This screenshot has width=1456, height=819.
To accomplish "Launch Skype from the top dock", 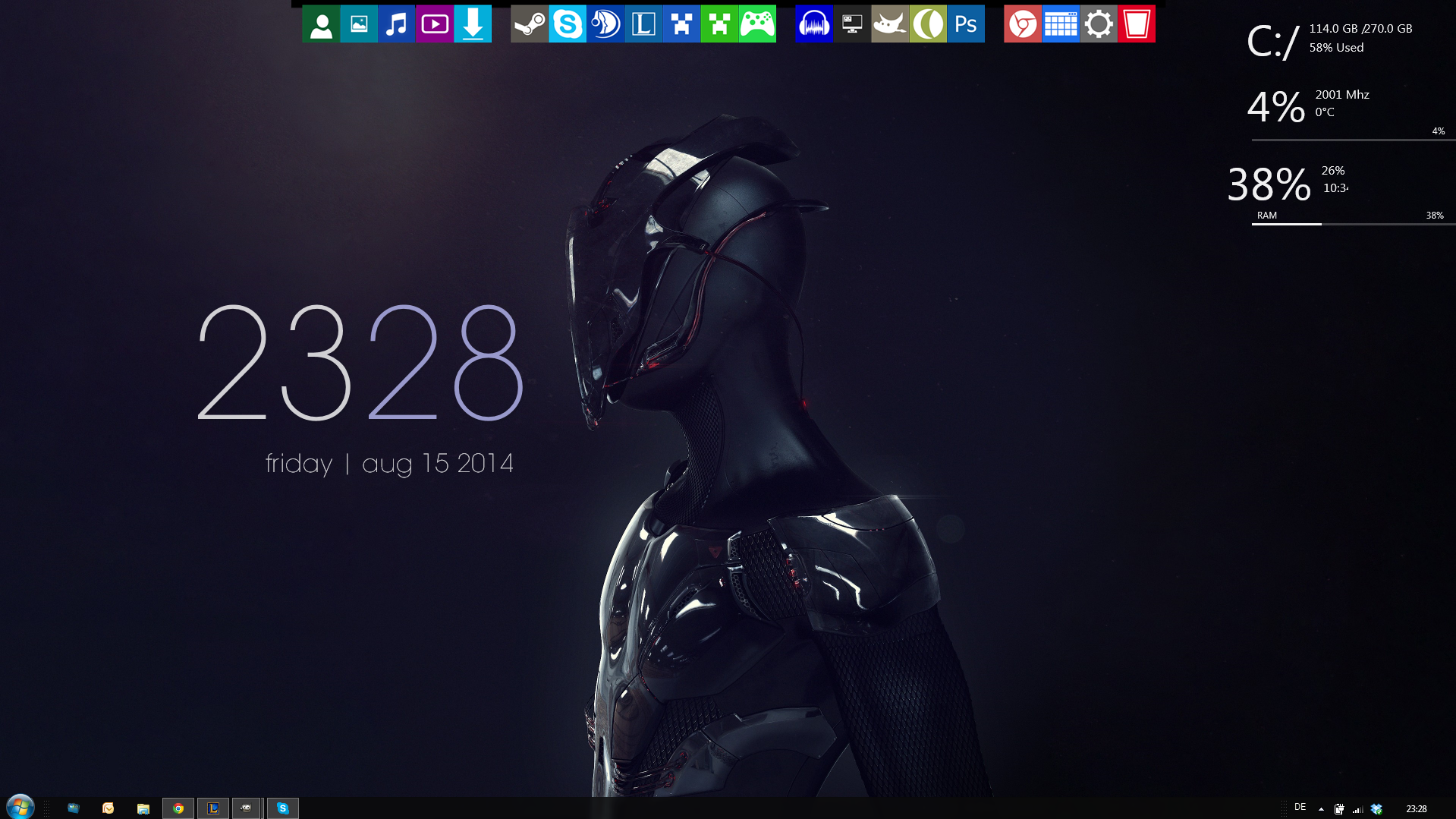I will (x=568, y=24).
